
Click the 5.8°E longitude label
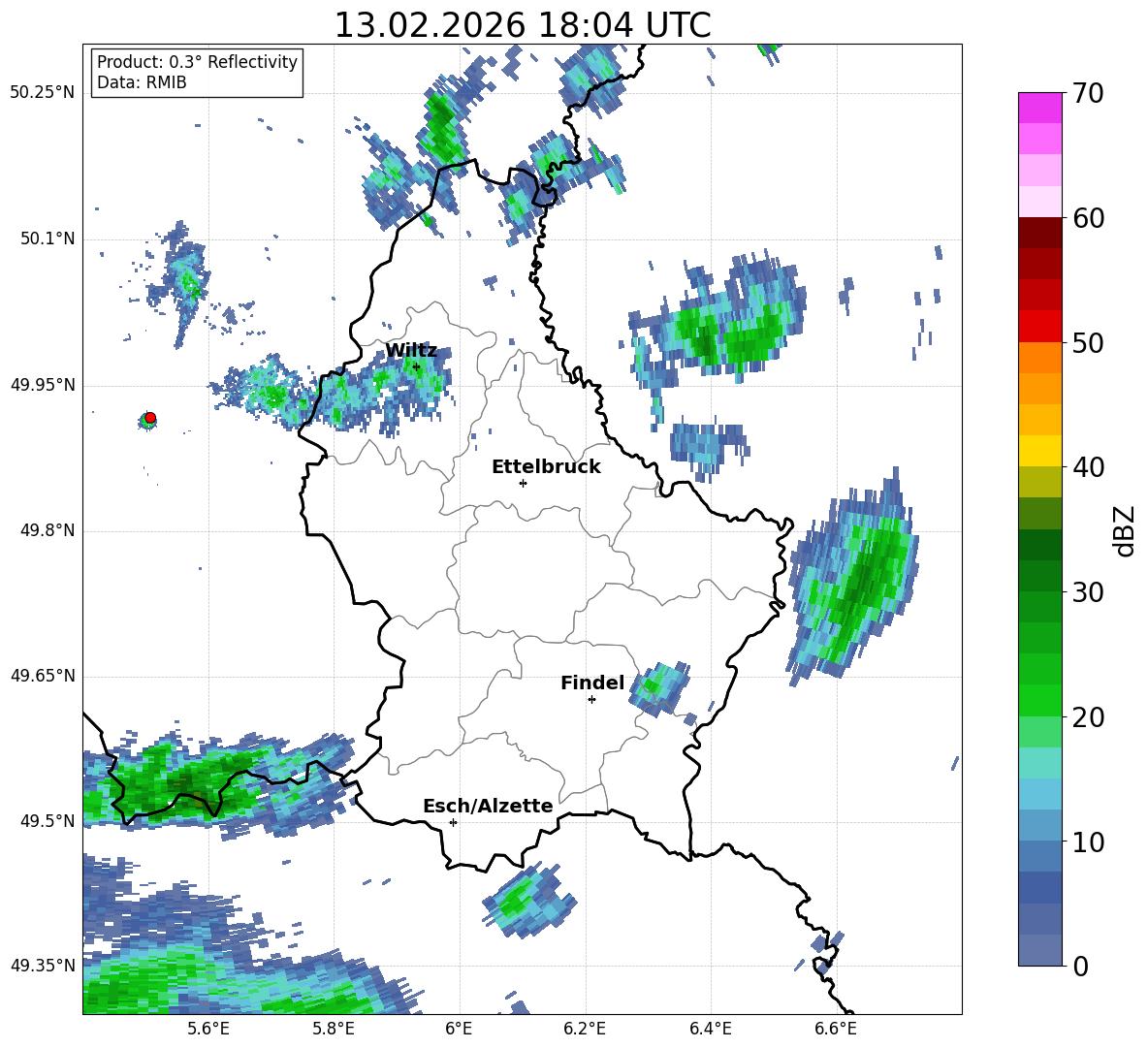pyautogui.click(x=334, y=1029)
